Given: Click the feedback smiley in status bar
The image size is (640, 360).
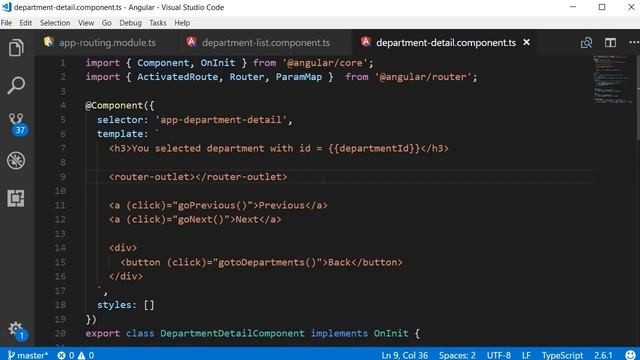Looking at the screenshot, I should click(630, 355).
